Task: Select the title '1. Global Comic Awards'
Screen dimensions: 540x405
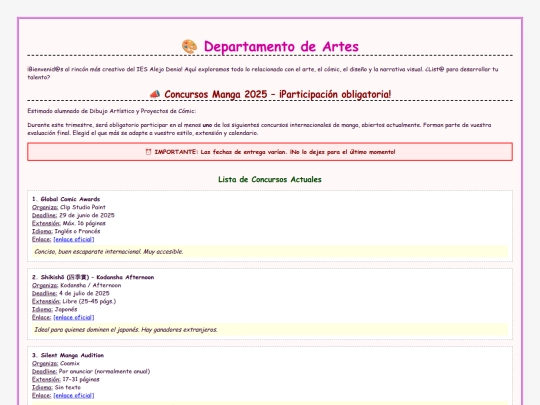Action: click(x=66, y=199)
